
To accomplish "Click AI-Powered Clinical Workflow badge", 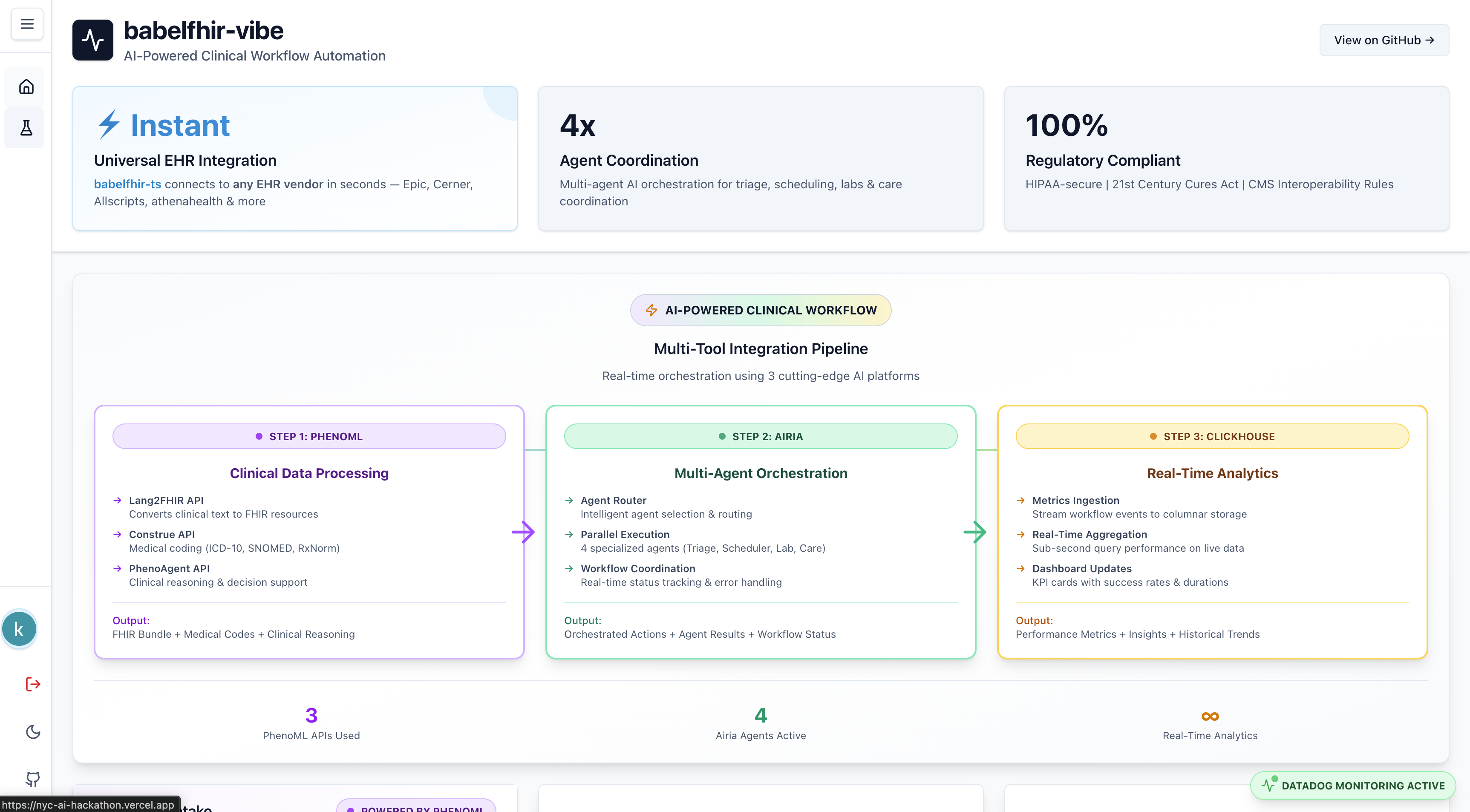I will click(x=760, y=310).
